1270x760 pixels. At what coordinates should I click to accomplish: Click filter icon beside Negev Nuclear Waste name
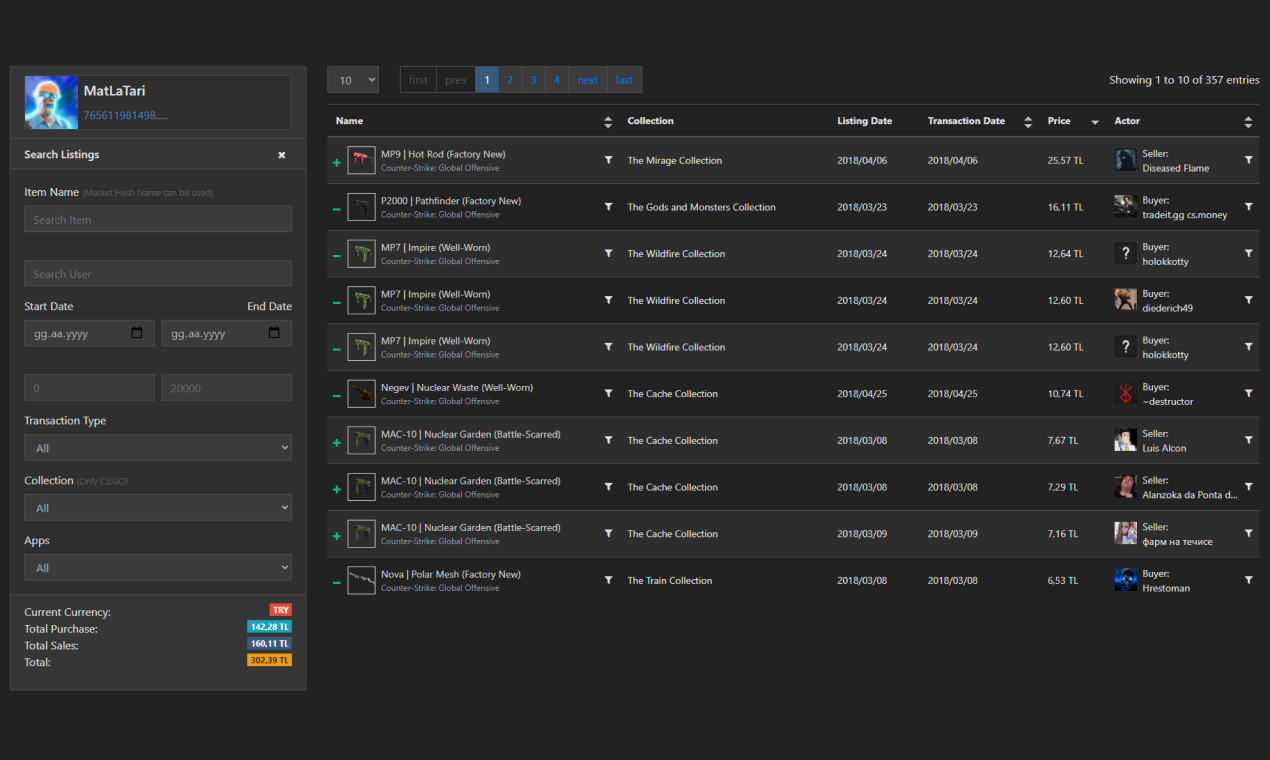click(608, 394)
